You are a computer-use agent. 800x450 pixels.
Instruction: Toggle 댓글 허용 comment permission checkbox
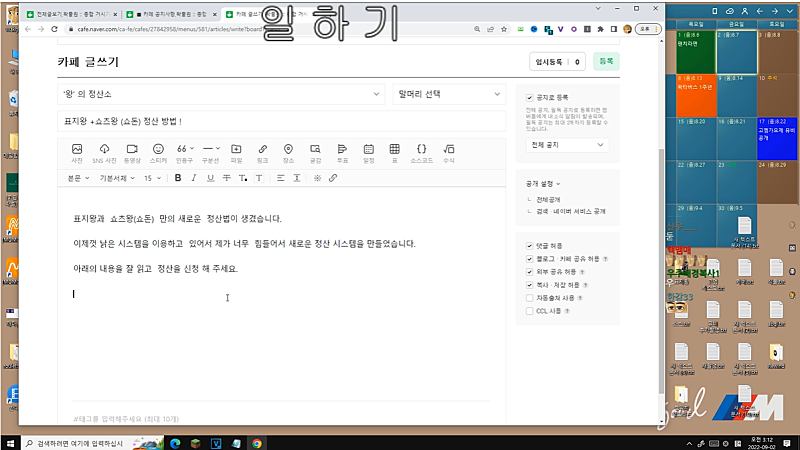tap(530, 245)
